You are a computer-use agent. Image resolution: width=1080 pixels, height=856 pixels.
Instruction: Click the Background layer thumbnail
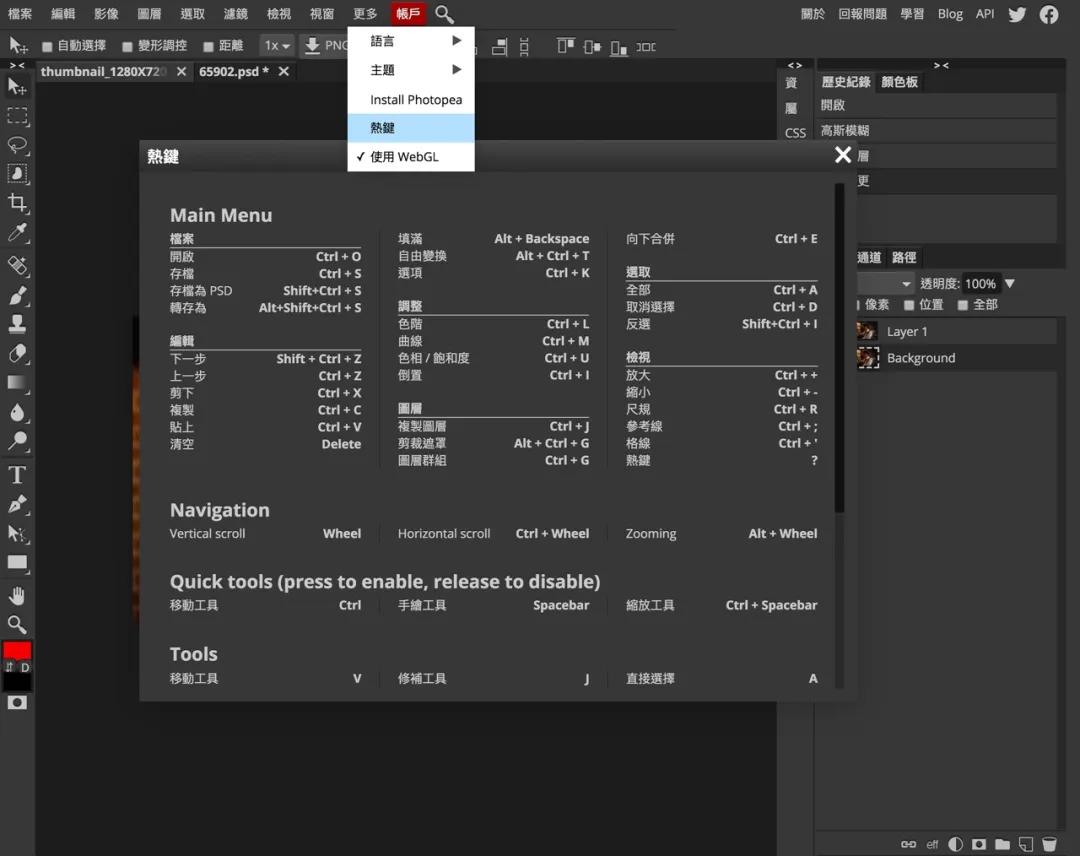coord(868,357)
